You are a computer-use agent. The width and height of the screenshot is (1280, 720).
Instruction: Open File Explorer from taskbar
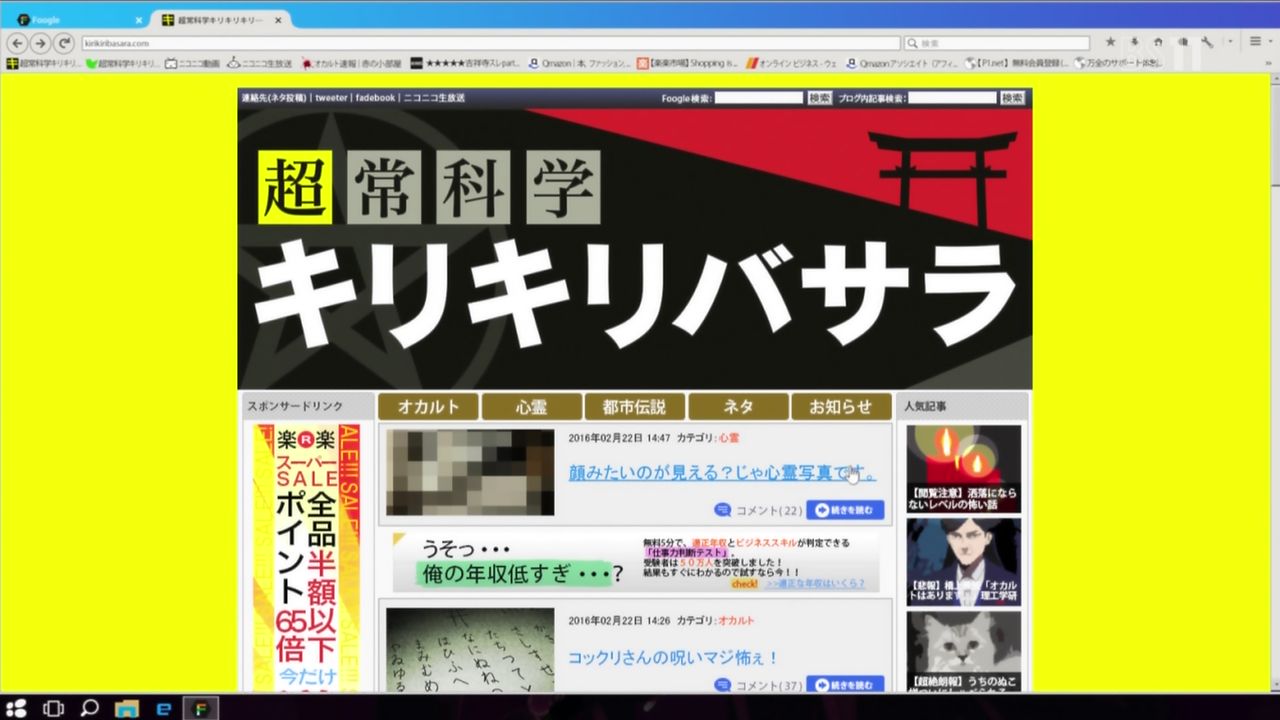point(126,708)
